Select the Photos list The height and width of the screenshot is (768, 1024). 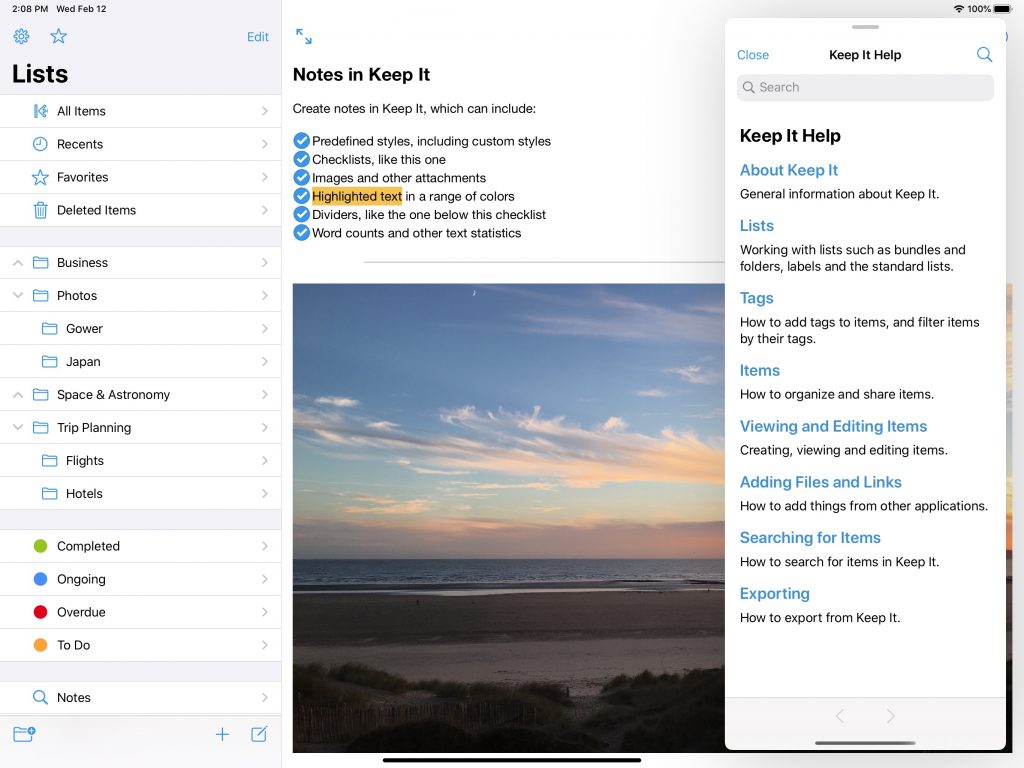[140, 296]
